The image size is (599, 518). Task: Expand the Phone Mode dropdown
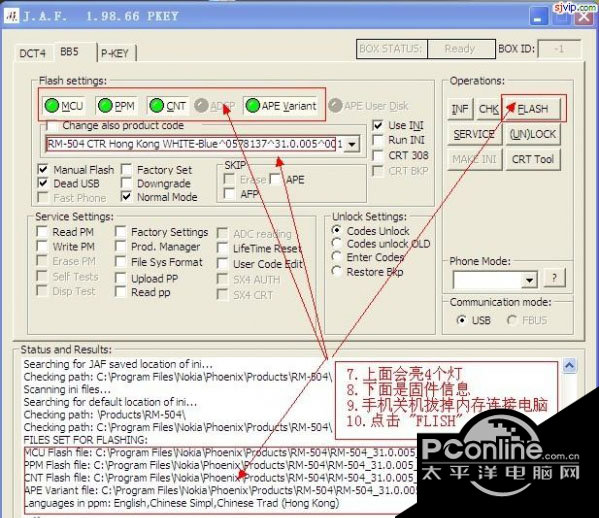coord(529,280)
